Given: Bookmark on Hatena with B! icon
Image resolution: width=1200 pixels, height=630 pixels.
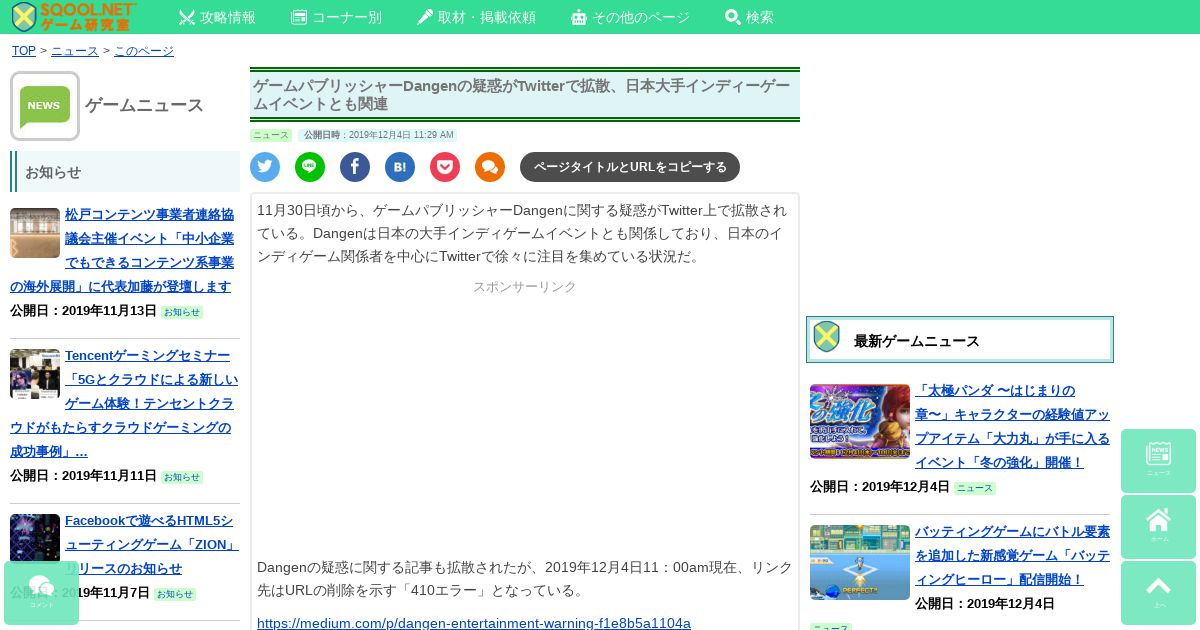Looking at the screenshot, I should coord(400,167).
